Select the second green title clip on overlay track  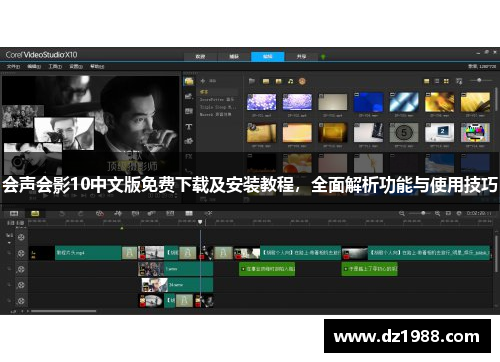pyautogui.click(x=369, y=269)
